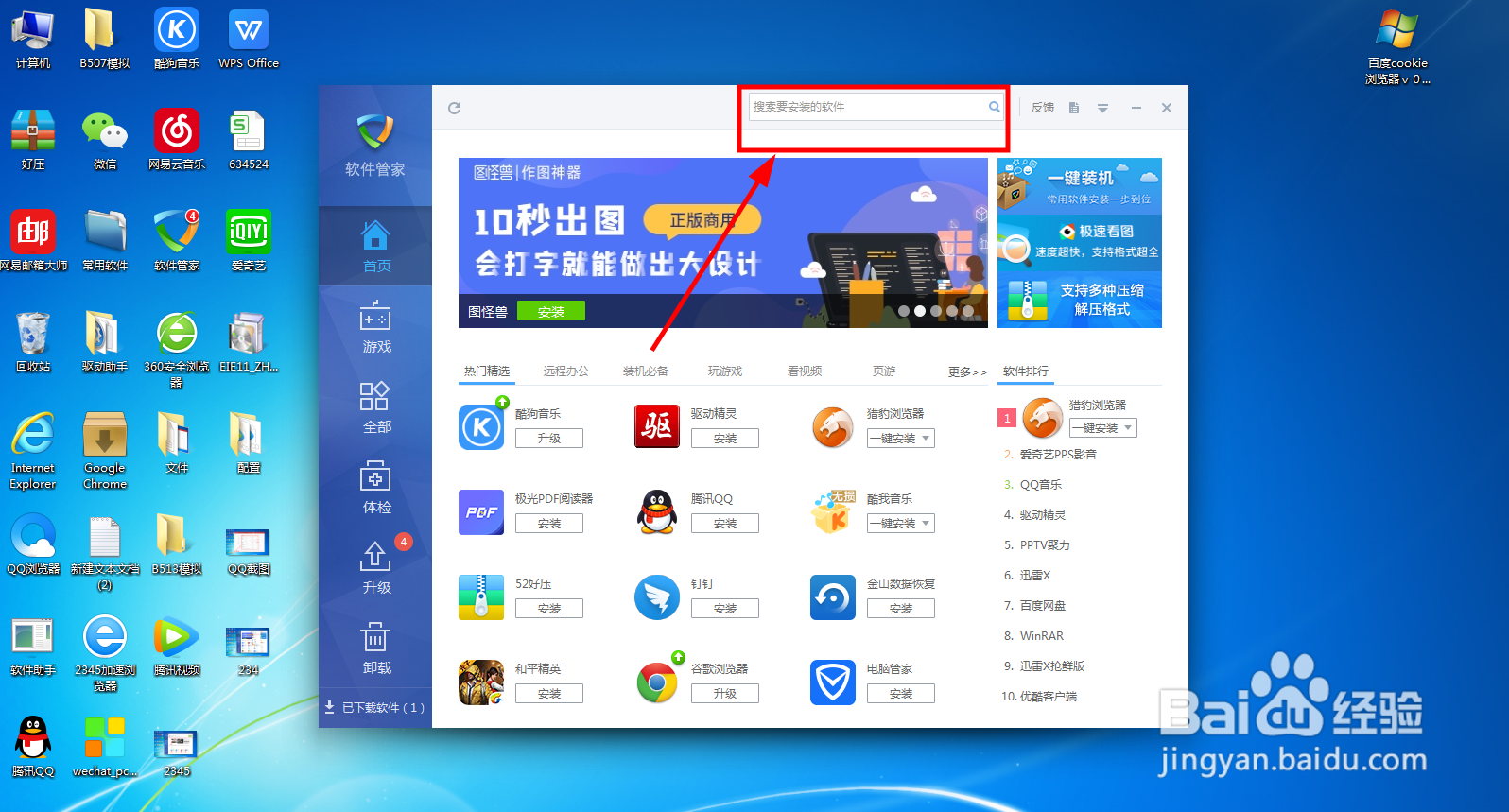Select the 页游 tab
Viewport: 1509px width, 812px height.
click(884, 371)
